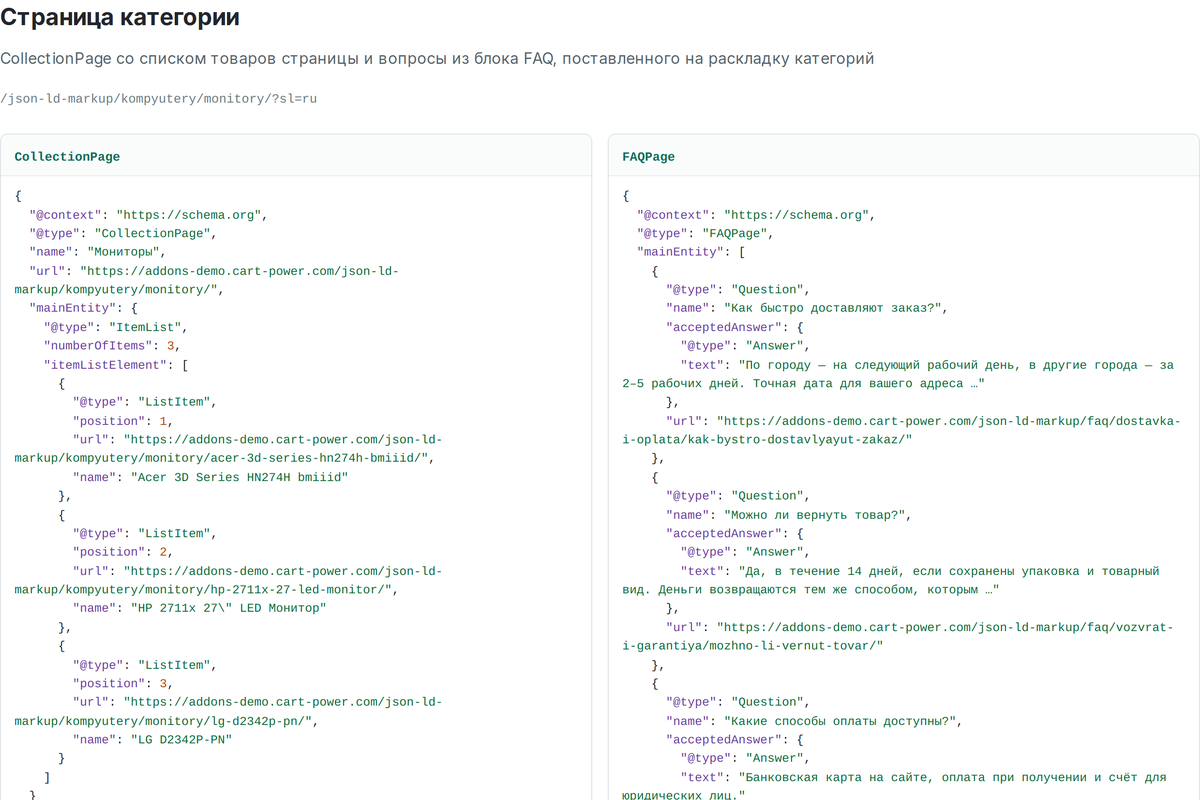Click the product name "LG D2342P-PN"
Screen dimensions: 1200x800
(181, 740)
